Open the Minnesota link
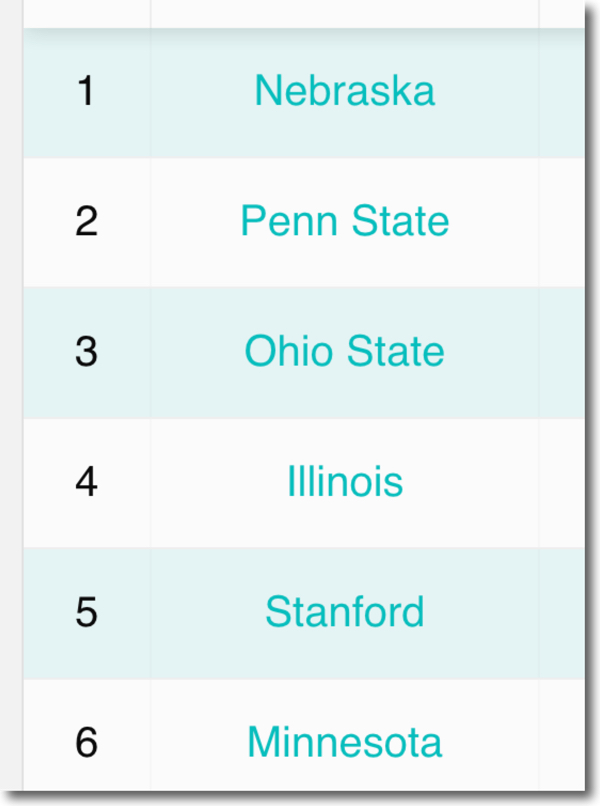The height and width of the screenshot is (806, 600). [x=344, y=742]
